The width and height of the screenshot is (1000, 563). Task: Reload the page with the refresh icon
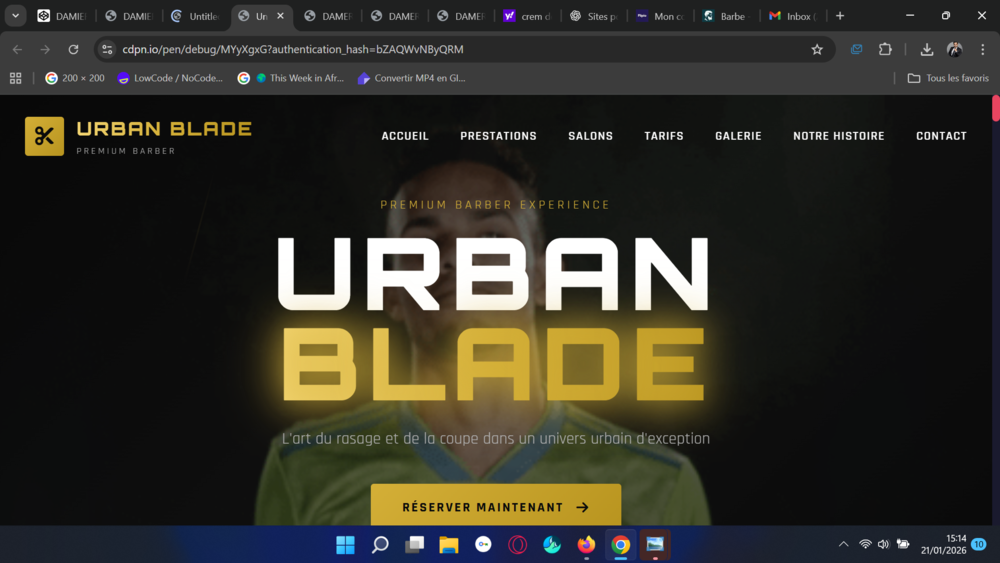73,49
